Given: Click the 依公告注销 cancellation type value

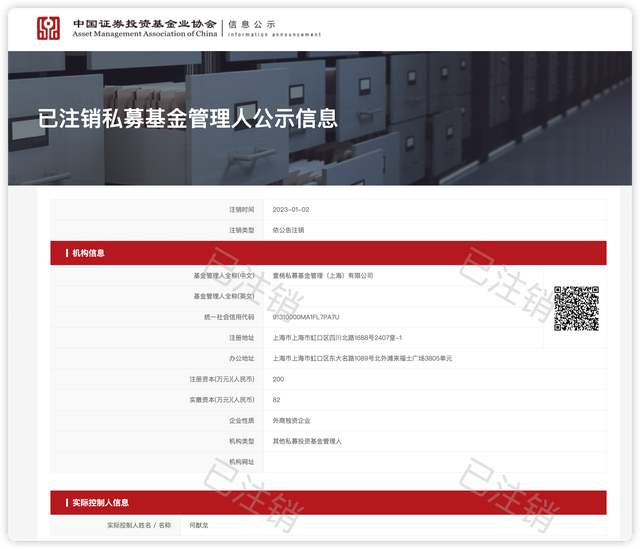Looking at the screenshot, I should 288,230.
